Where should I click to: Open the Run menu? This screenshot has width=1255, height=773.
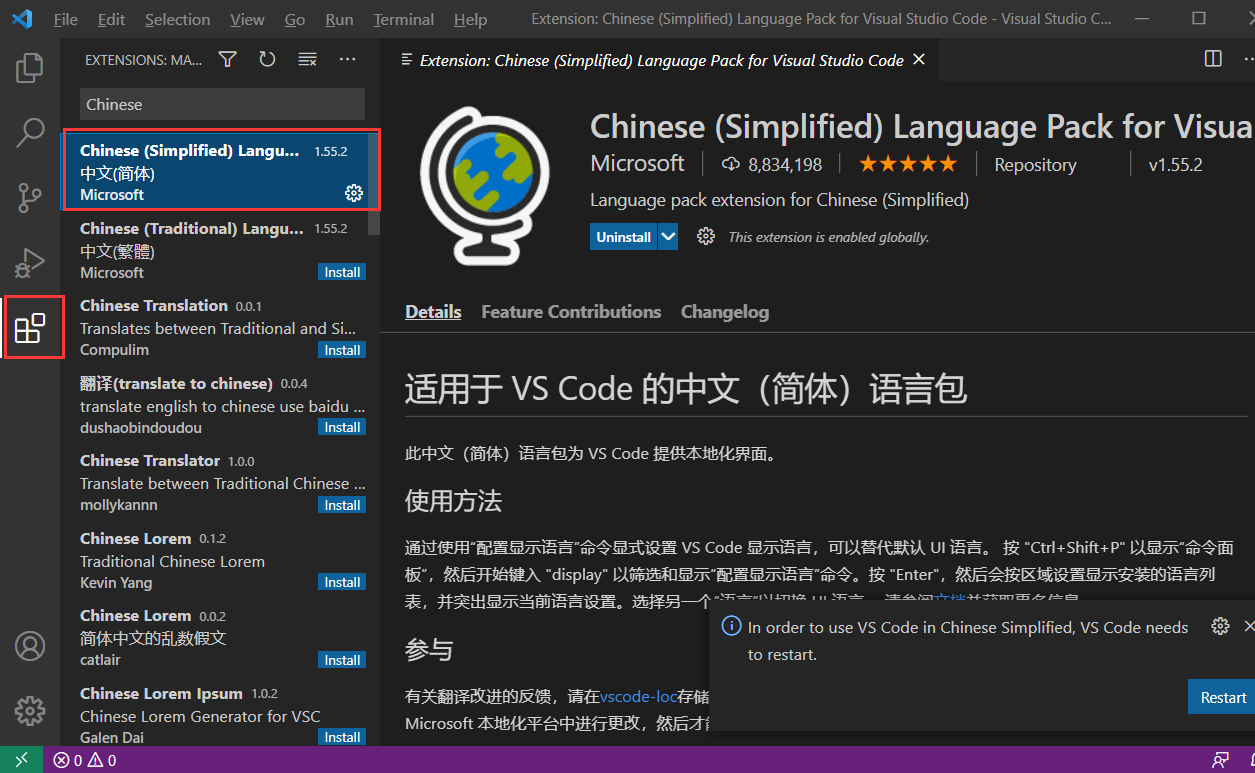340,19
